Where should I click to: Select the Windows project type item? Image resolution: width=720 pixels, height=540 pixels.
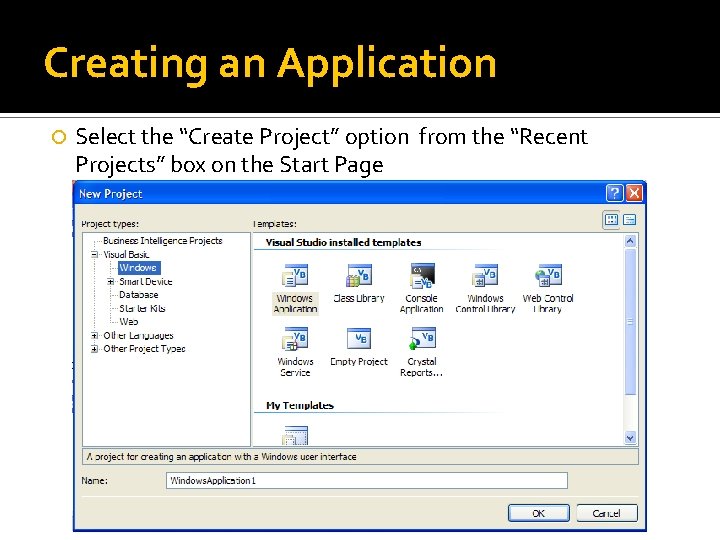tap(138, 268)
